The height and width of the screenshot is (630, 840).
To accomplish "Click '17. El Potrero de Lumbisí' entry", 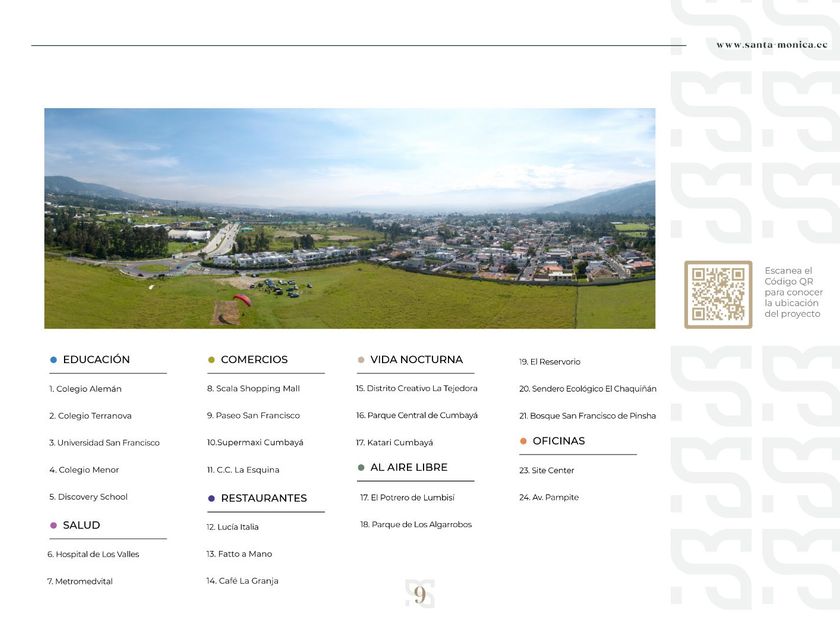I will (407, 498).
